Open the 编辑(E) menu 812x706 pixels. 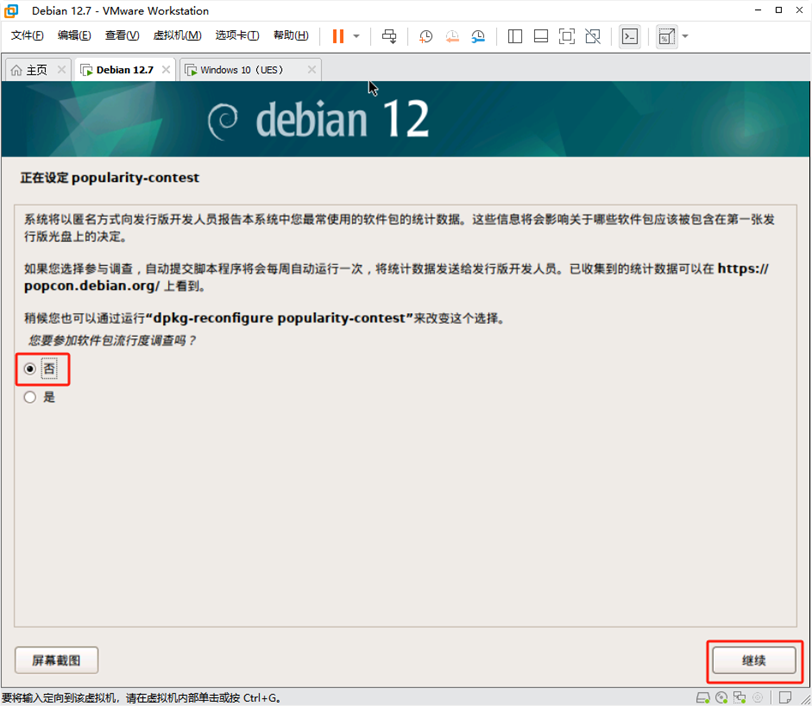74,35
